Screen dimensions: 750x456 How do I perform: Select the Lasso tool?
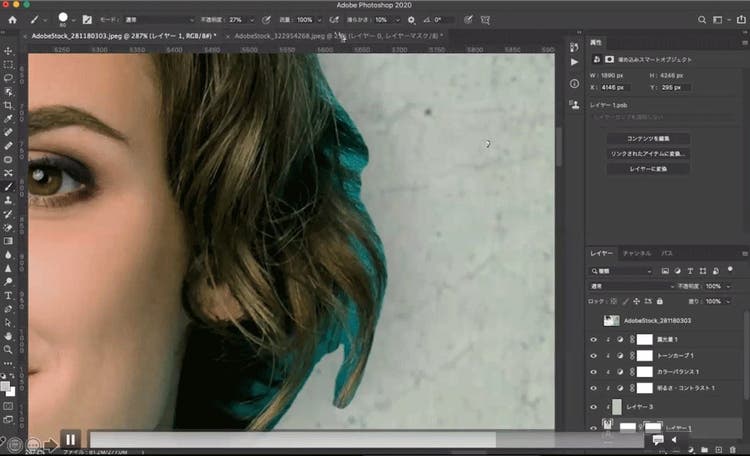pos(8,78)
